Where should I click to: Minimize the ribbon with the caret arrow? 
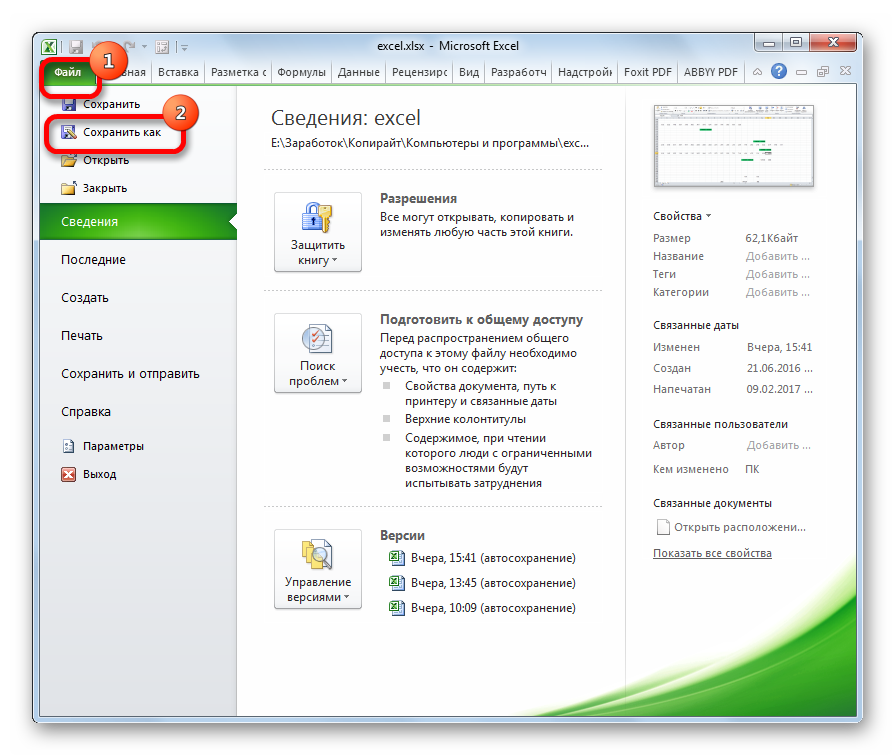[757, 72]
